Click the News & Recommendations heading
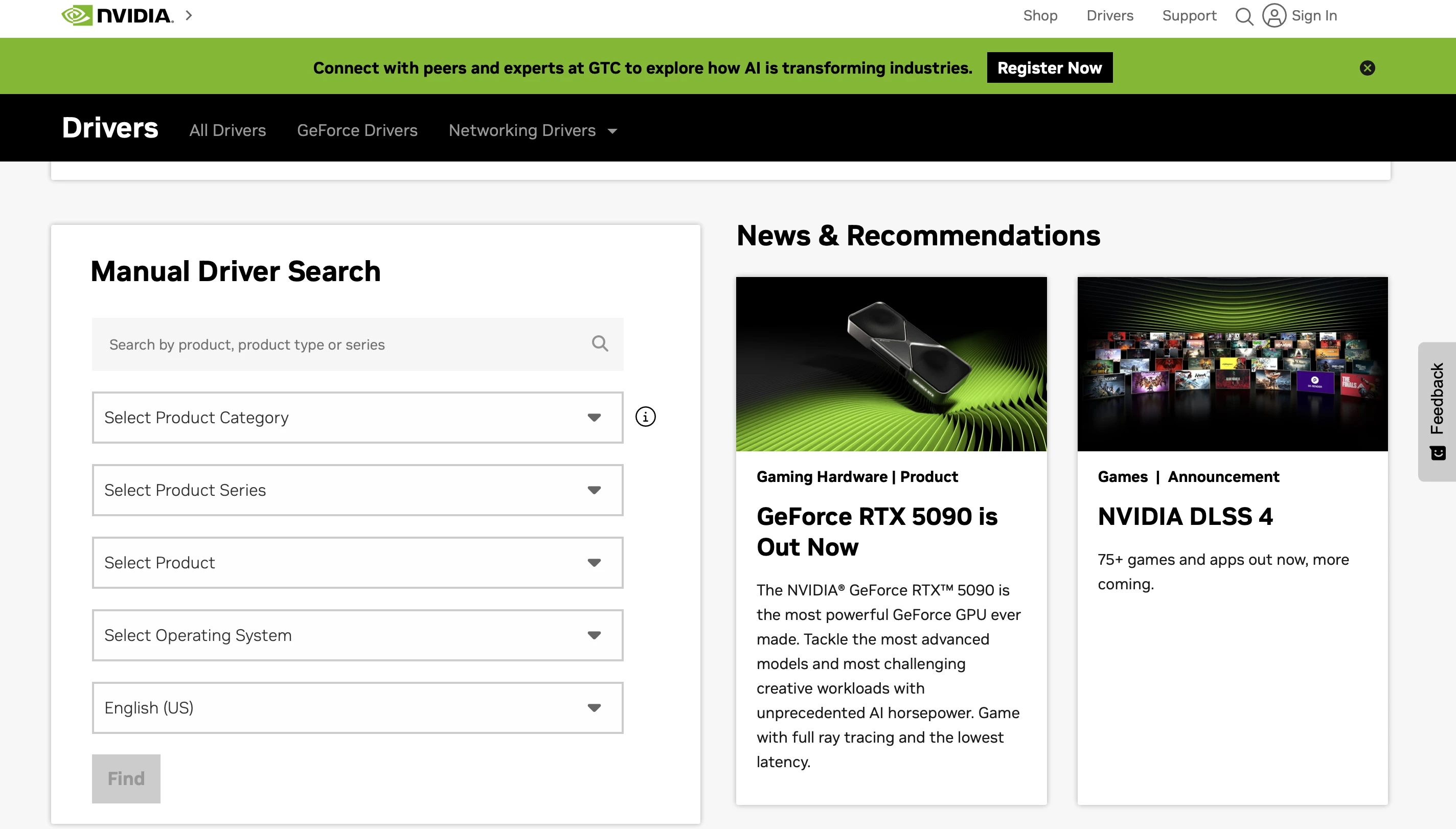Image resolution: width=1456 pixels, height=829 pixels. point(918,236)
